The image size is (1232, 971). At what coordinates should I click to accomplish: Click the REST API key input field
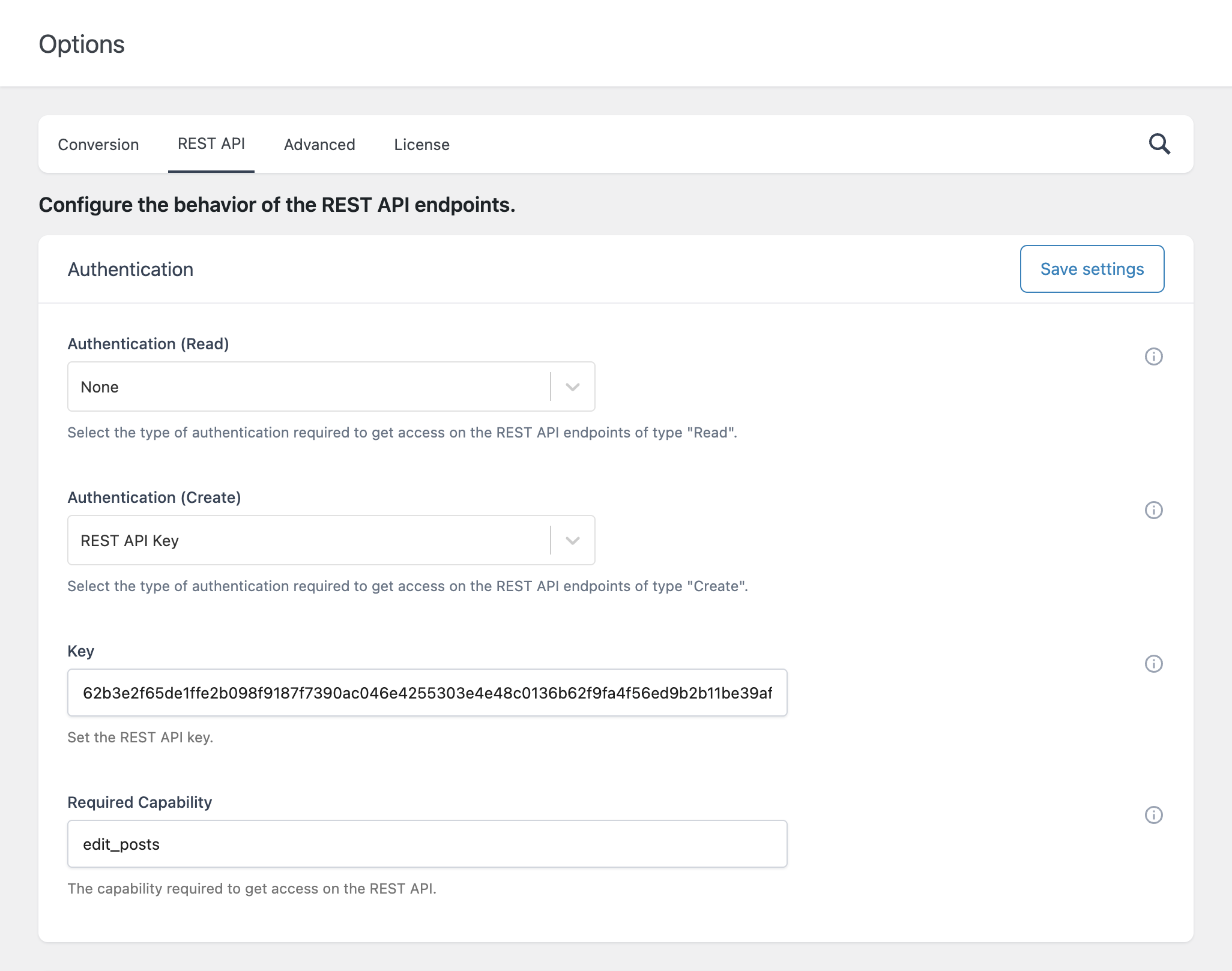click(x=427, y=693)
